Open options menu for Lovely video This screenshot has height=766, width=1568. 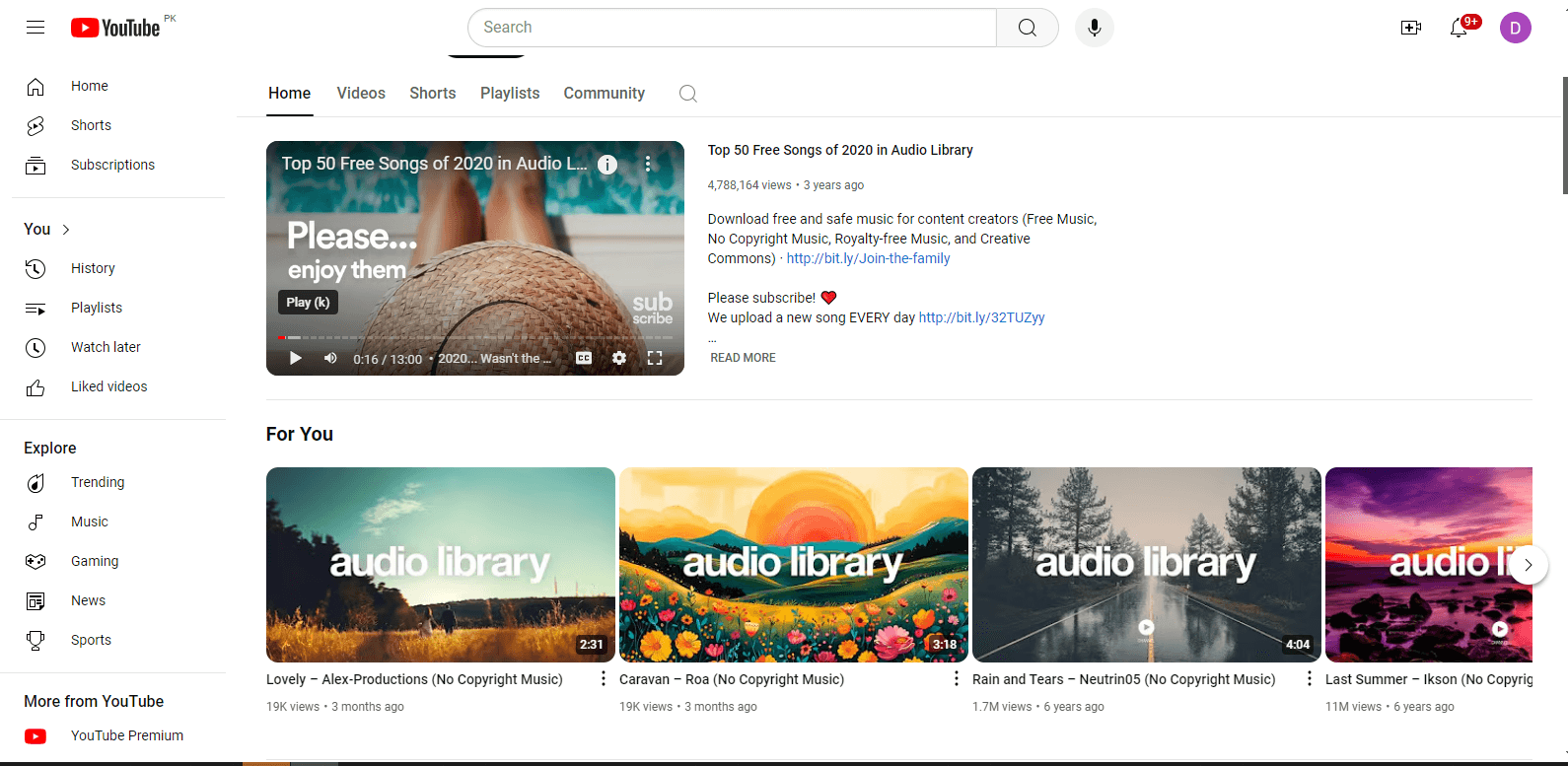(x=604, y=679)
